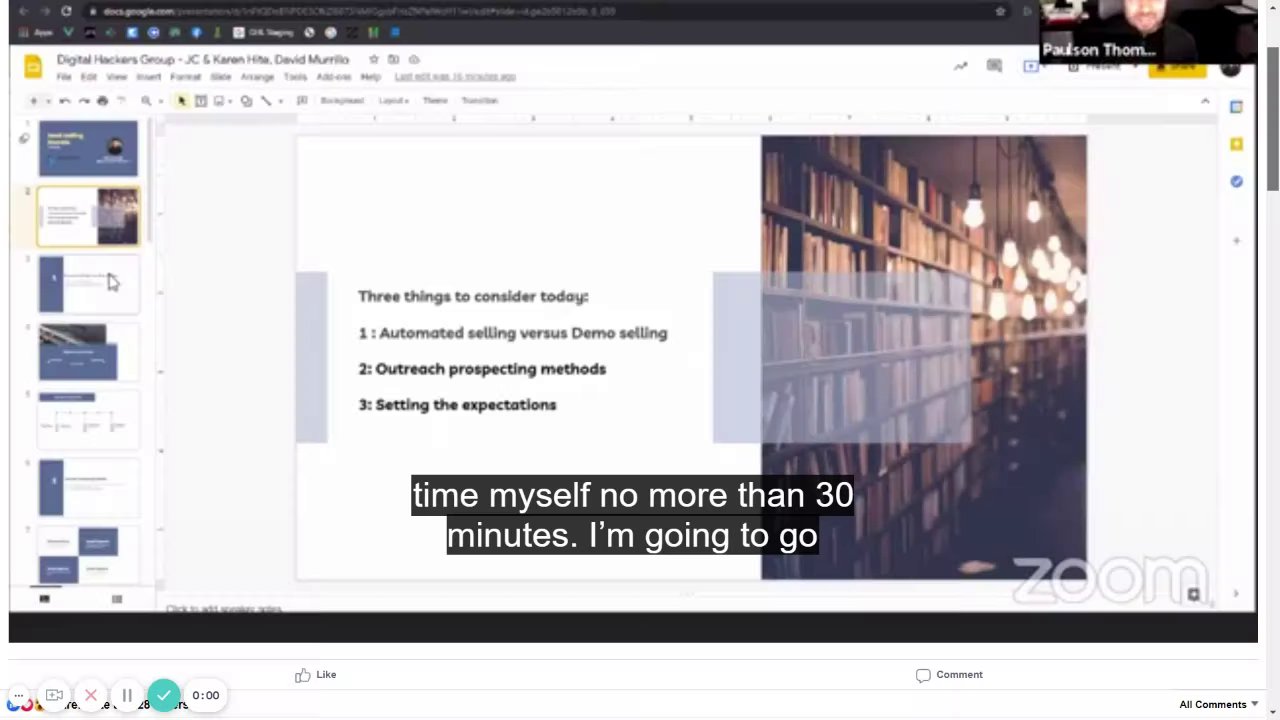The height and width of the screenshot is (720, 1280).
Task: Open the Layout dropdown
Action: [394, 101]
